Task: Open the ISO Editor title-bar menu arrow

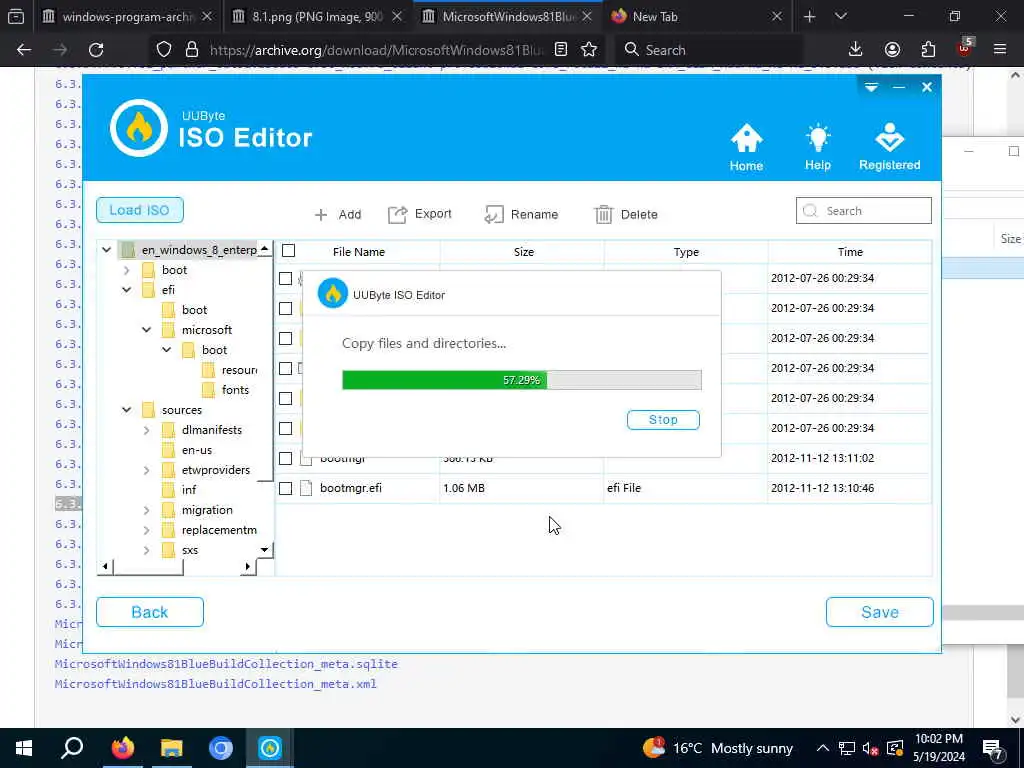Action: pyautogui.click(x=871, y=87)
